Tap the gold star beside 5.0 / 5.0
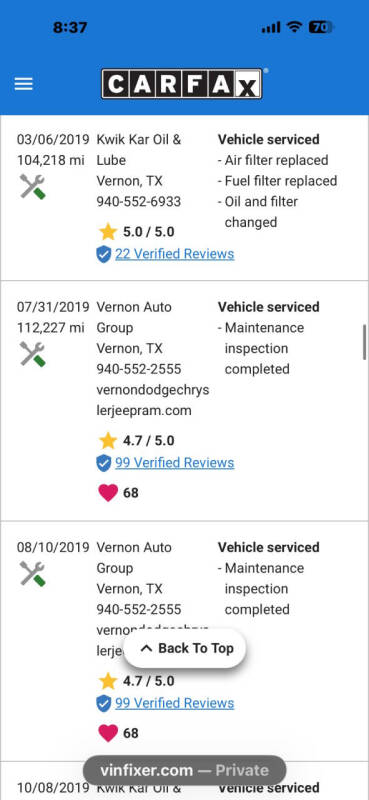369x800 pixels. [x=108, y=232]
